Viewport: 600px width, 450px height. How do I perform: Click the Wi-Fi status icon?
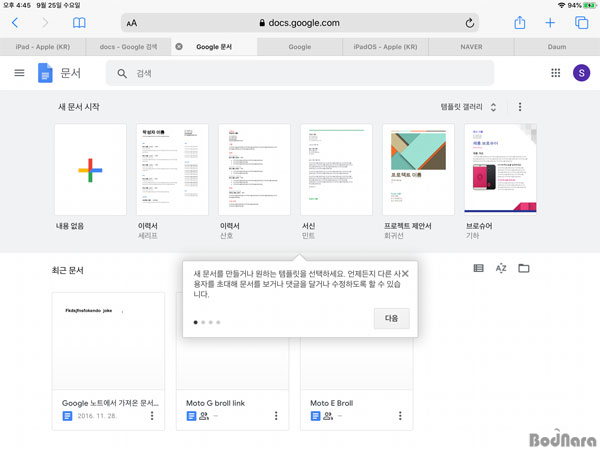click(561, 5)
